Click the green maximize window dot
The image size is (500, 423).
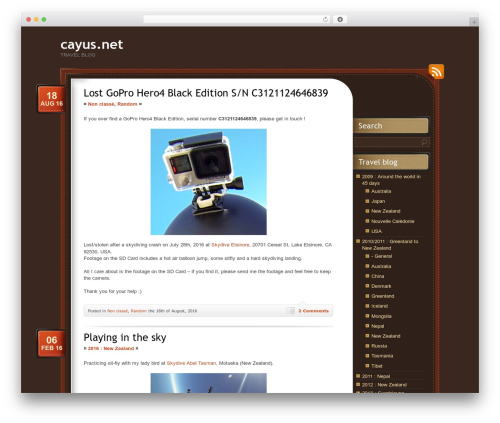point(44,20)
